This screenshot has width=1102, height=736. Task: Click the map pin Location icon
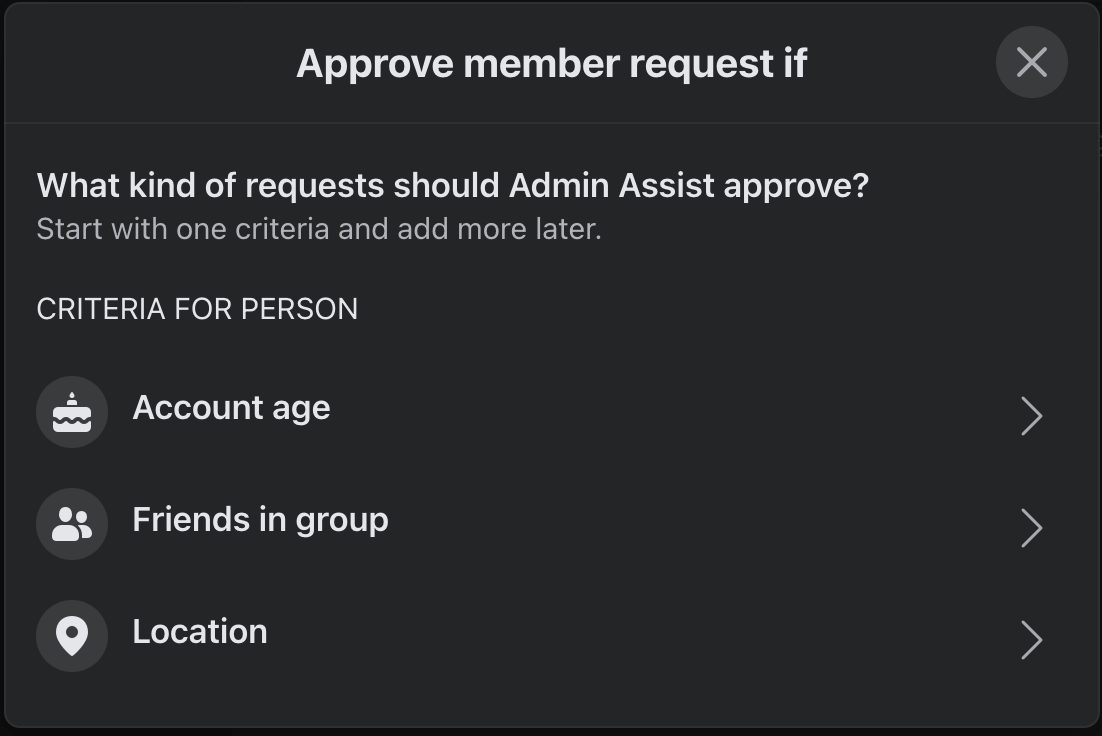pos(72,636)
